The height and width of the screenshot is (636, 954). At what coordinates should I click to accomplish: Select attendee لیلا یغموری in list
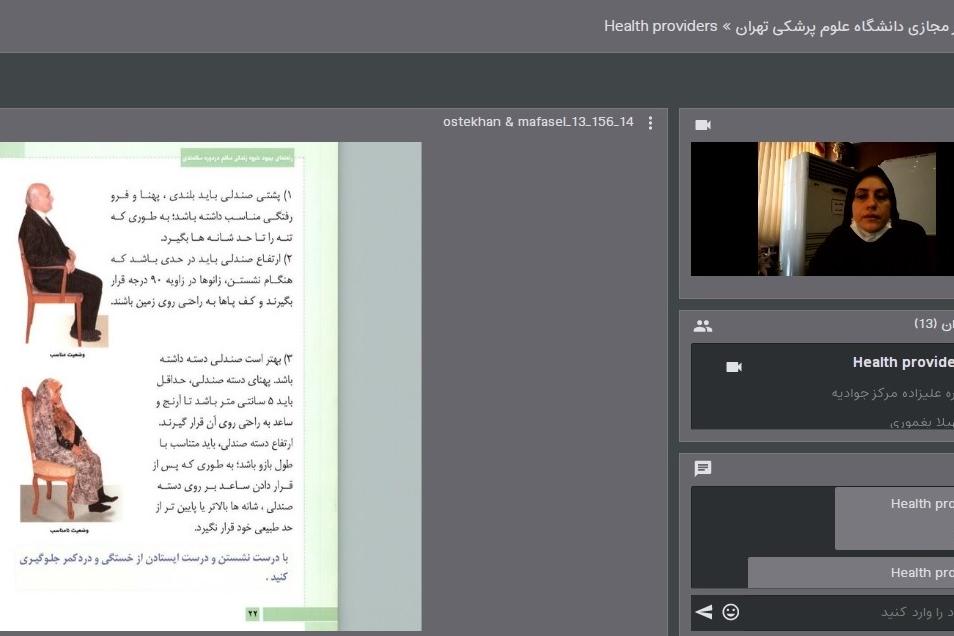920,422
